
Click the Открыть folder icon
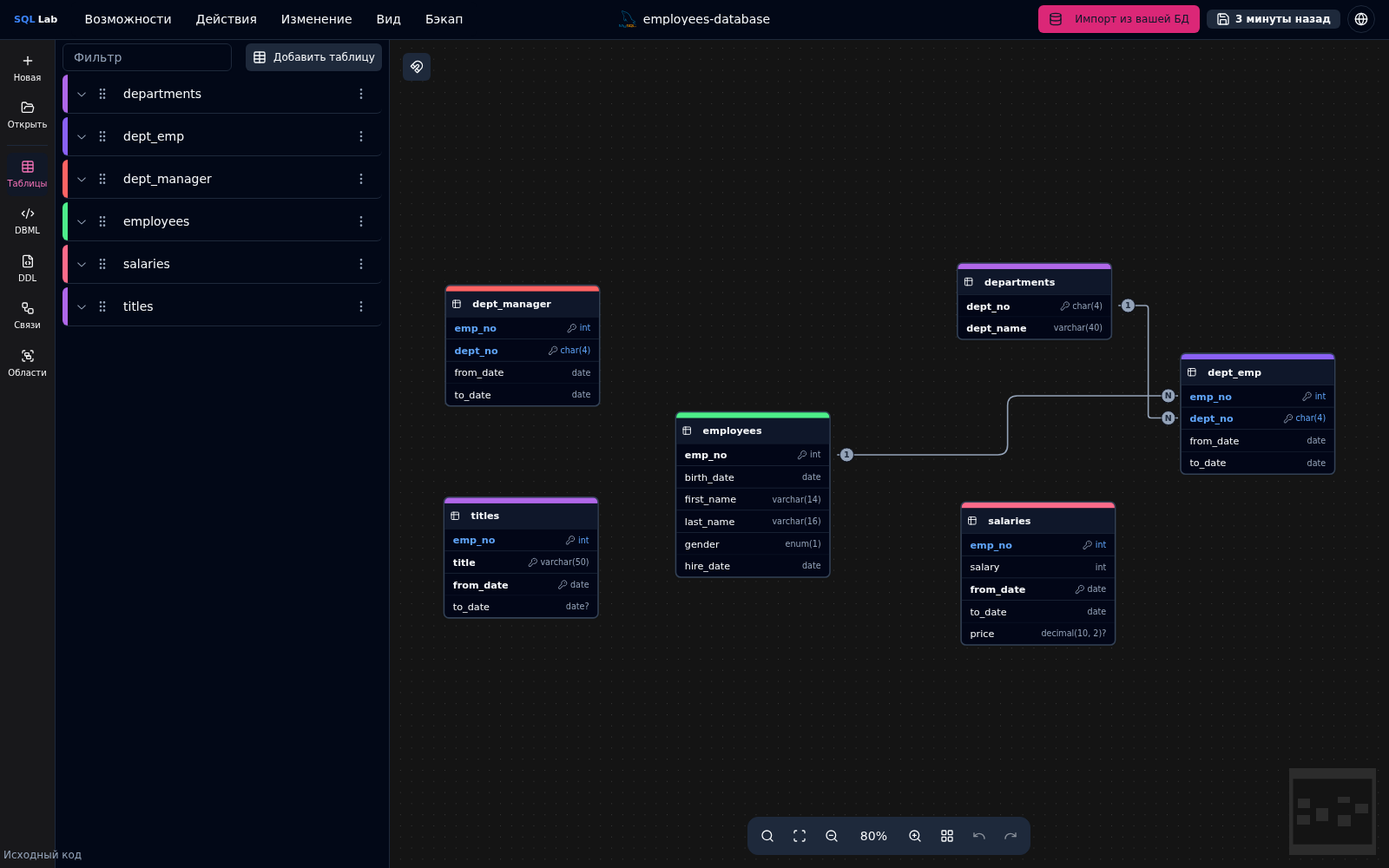[x=28, y=108]
